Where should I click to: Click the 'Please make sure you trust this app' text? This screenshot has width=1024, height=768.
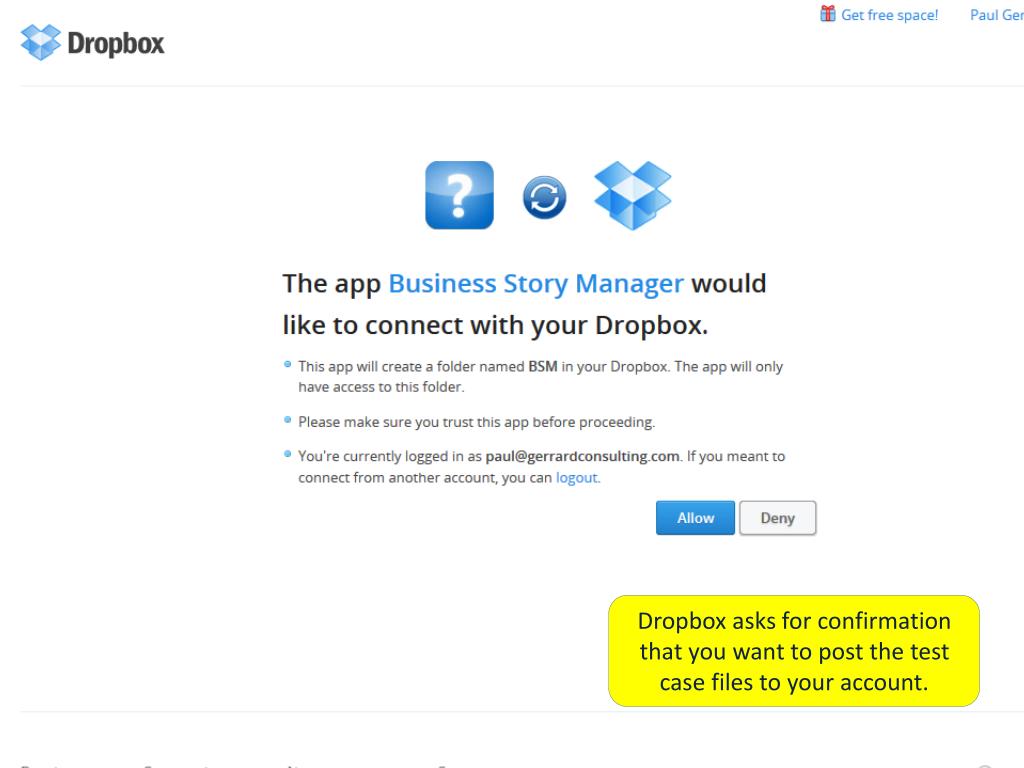click(476, 422)
